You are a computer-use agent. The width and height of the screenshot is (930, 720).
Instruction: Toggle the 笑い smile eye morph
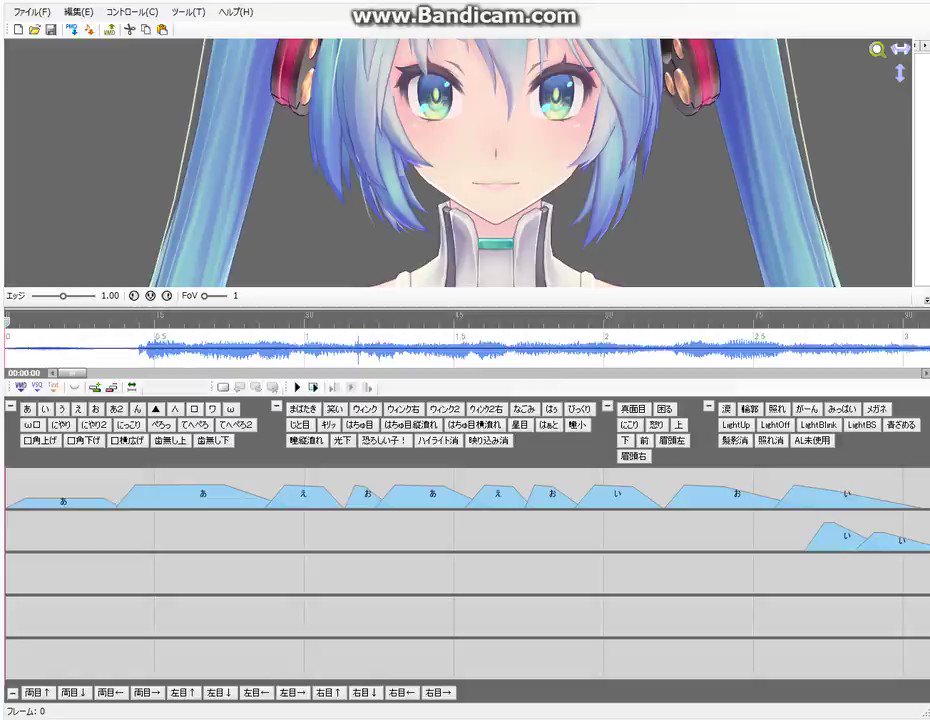click(x=335, y=409)
